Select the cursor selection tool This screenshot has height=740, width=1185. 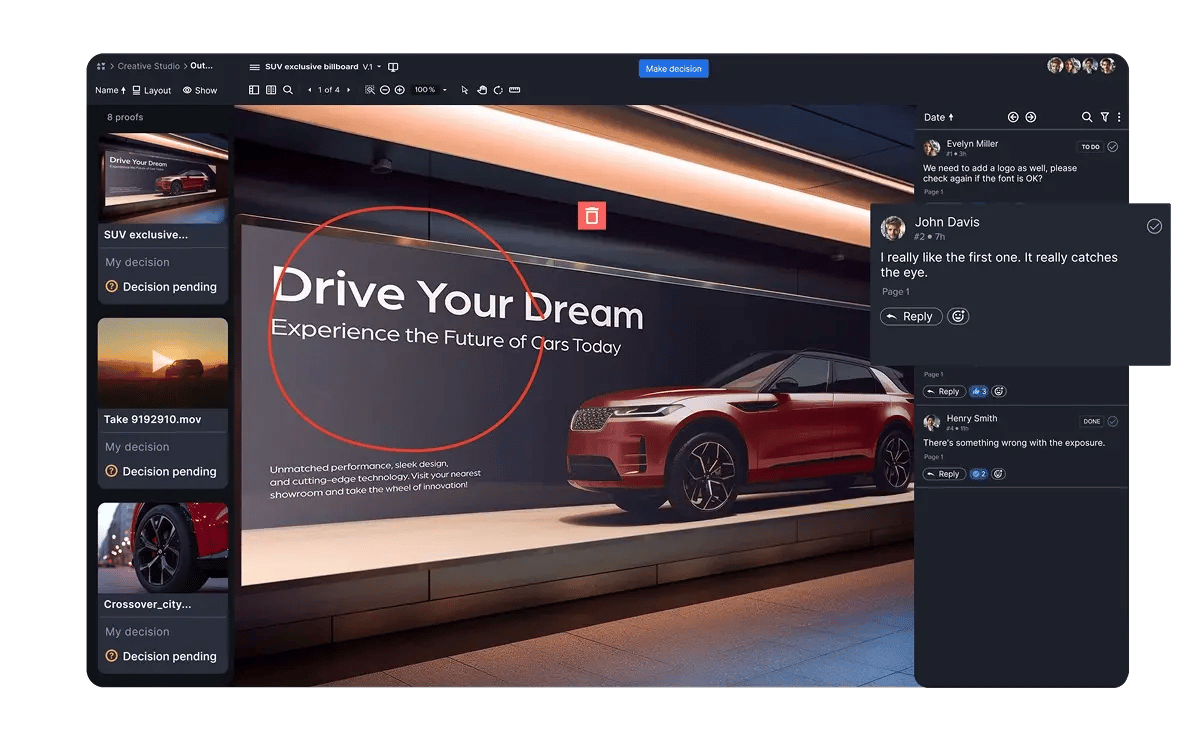coord(465,90)
